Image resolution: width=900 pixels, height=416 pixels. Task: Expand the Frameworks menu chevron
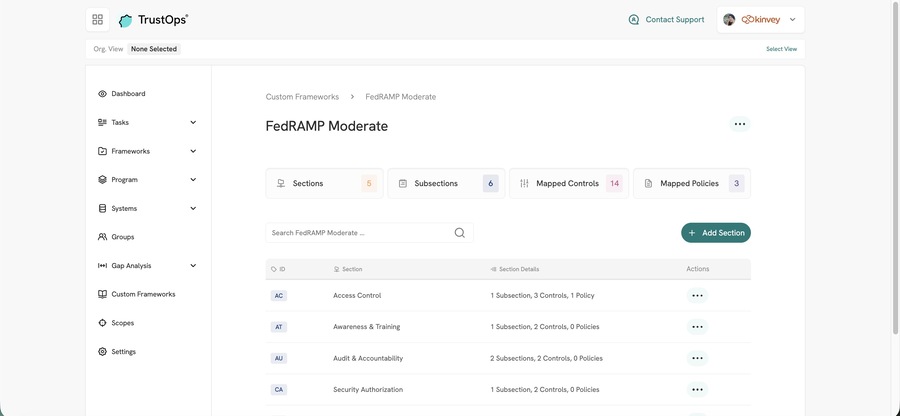(193, 151)
